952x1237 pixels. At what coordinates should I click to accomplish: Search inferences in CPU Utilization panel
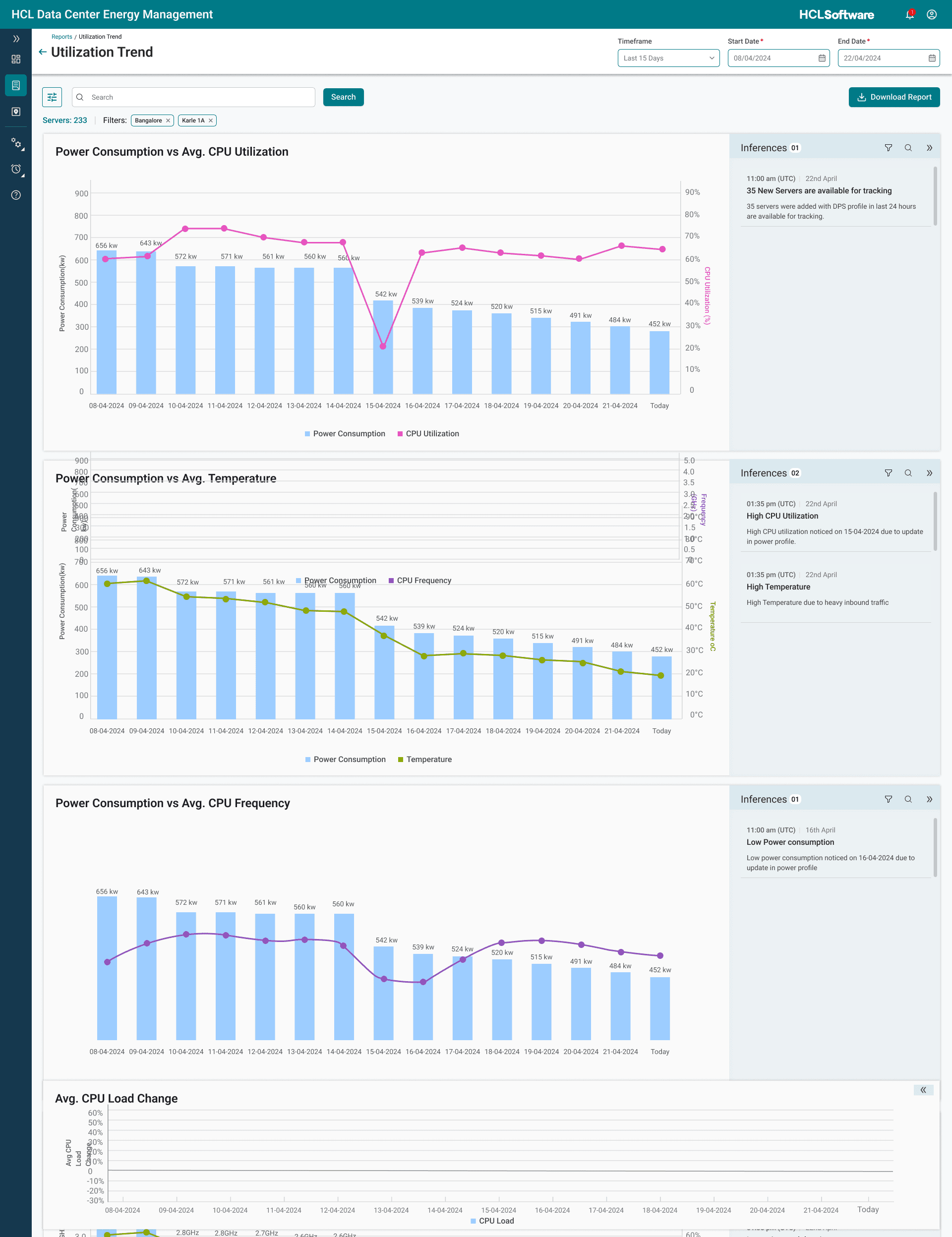point(908,148)
